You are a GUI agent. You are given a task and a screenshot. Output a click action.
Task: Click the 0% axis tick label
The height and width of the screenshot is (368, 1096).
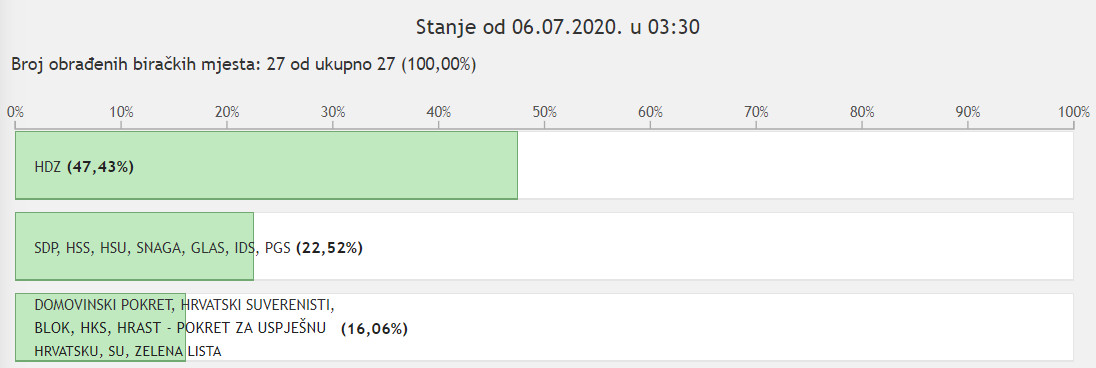pyautogui.click(x=15, y=112)
